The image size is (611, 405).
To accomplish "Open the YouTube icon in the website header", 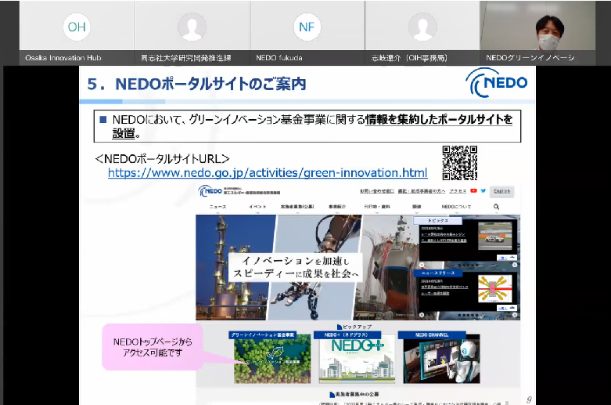I will tap(471, 191).
